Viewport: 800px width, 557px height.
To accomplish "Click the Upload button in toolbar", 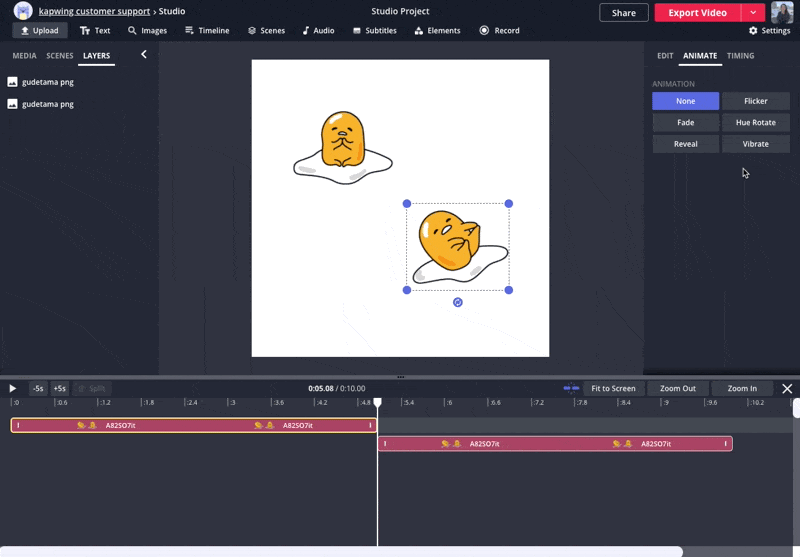I will pos(39,31).
